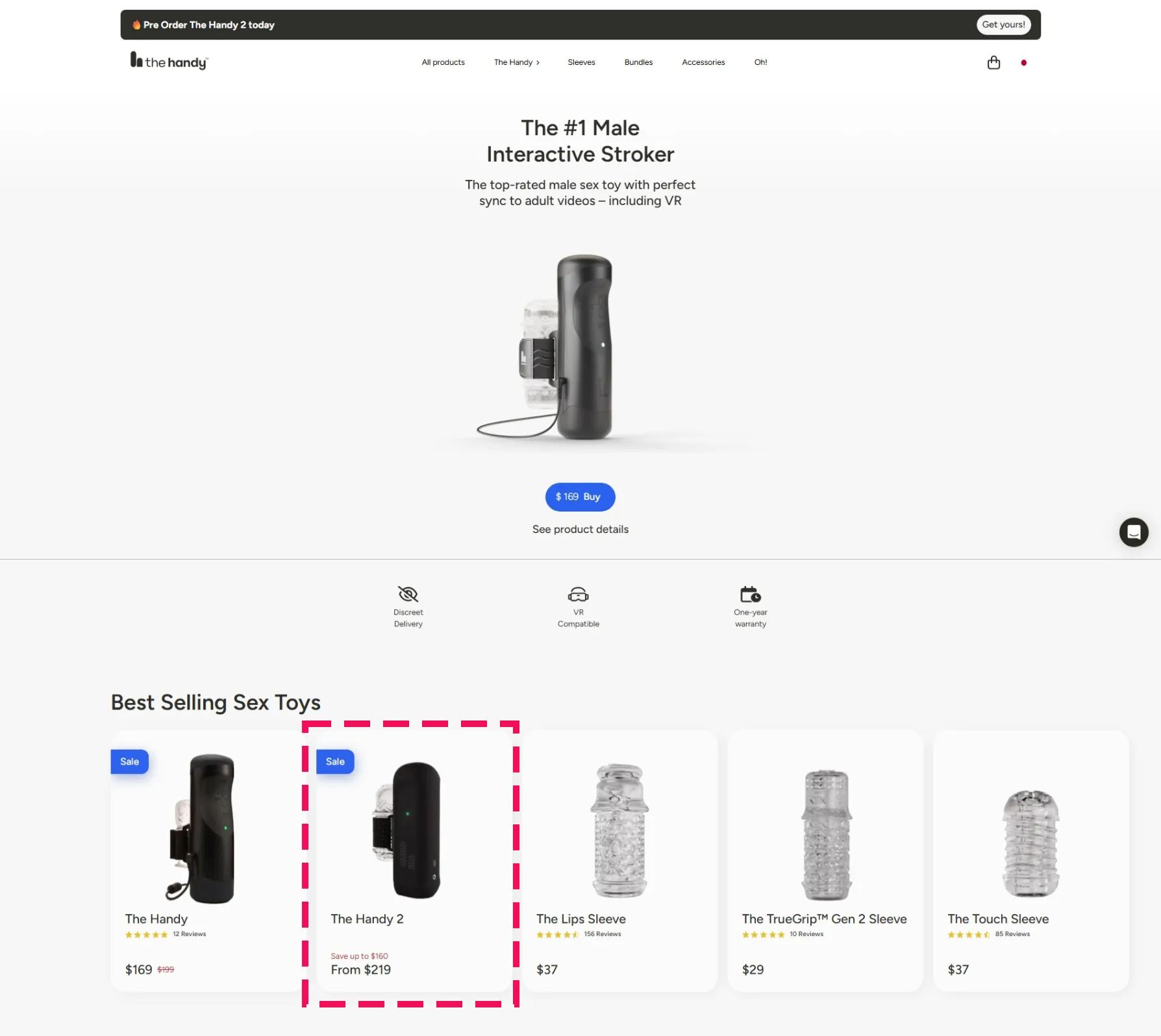The width and height of the screenshot is (1161, 1036).
Task: Click the Oh! navigation link
Action: click(x=760, y=62)
